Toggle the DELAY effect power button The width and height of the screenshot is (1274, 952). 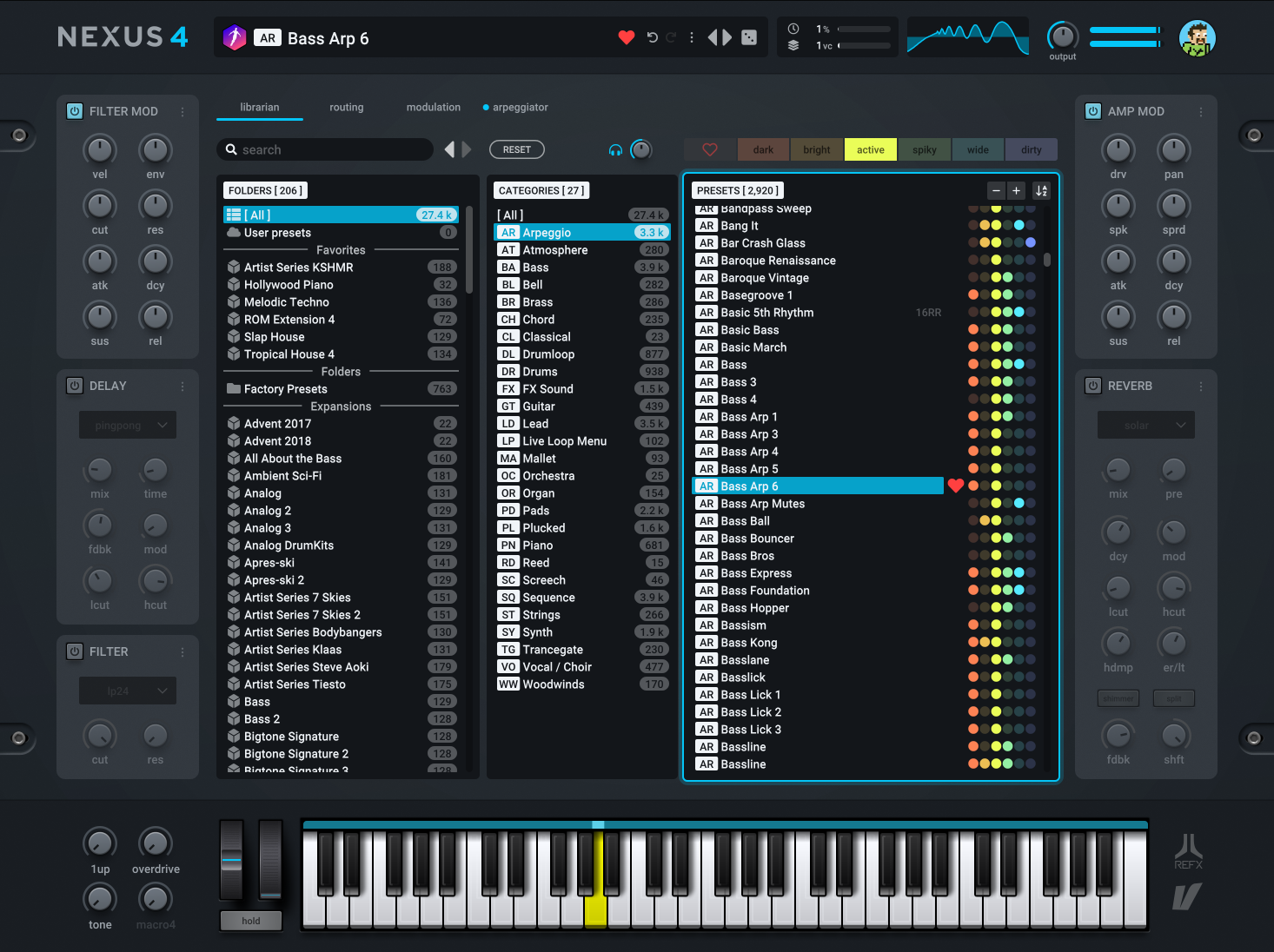75,386
